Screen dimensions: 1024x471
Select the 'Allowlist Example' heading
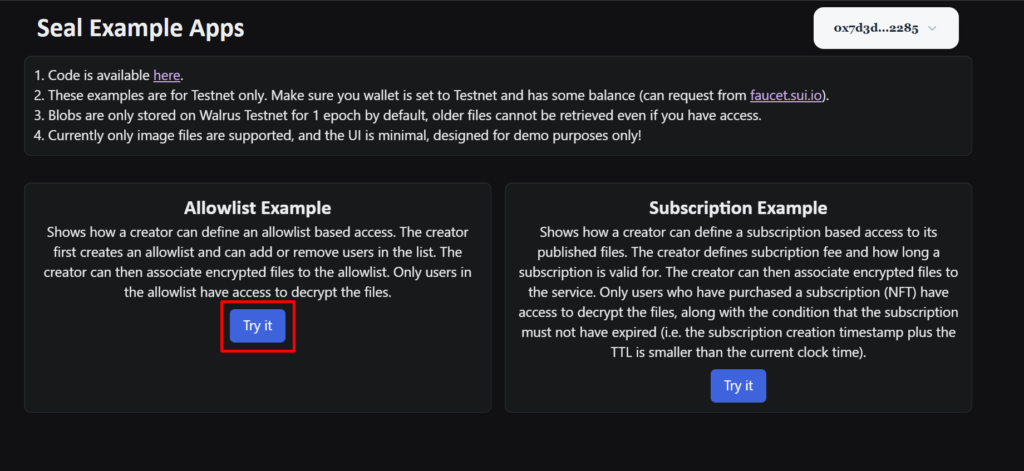(x=257, y=208)
